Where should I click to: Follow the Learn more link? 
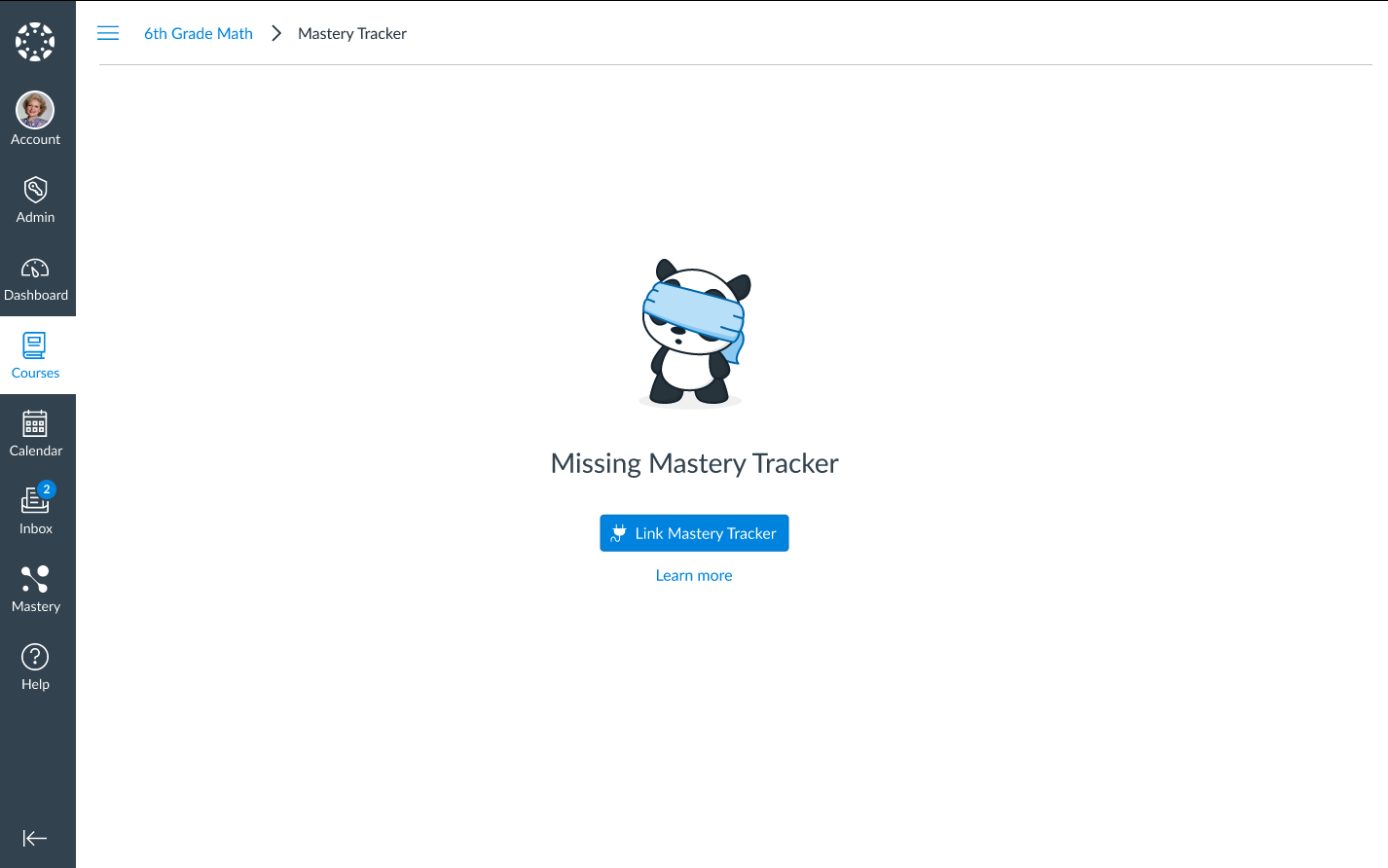[x=694, y=575]
